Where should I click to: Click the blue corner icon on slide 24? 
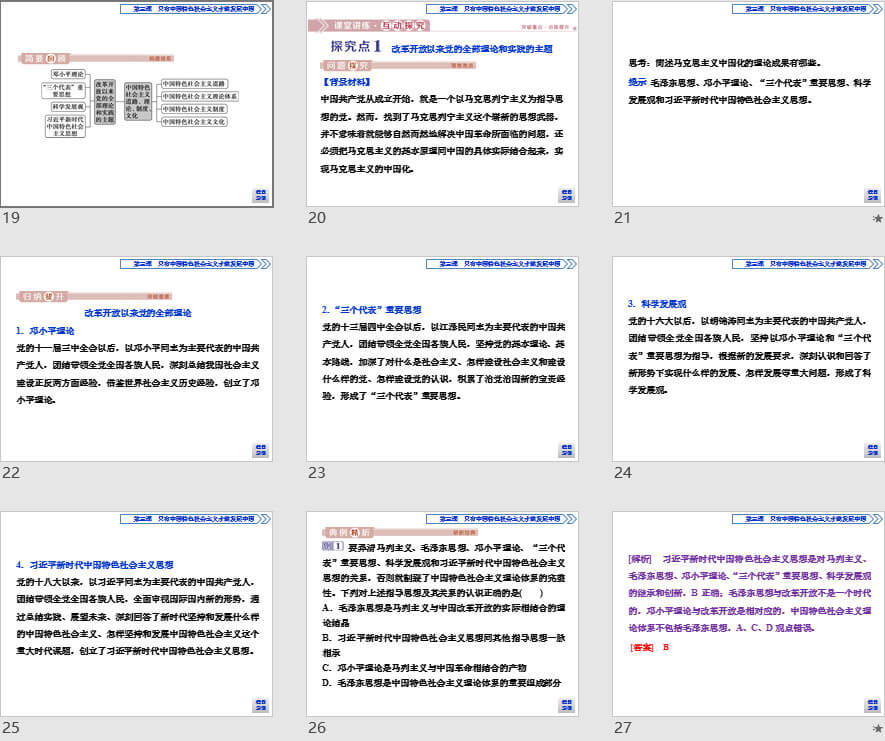click(873, 450)
